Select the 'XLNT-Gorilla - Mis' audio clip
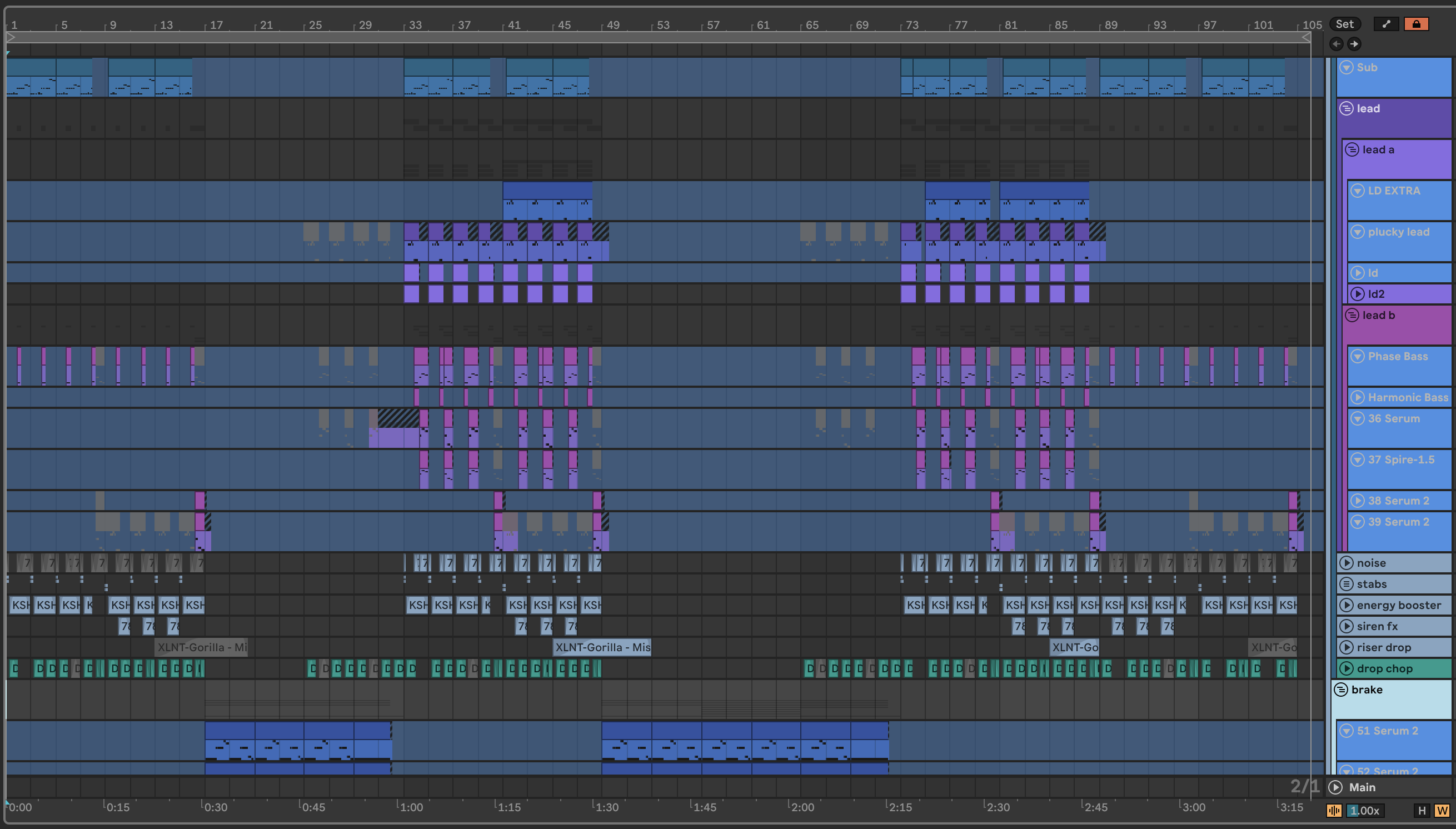1456x829 pixels. pos(602,647)
